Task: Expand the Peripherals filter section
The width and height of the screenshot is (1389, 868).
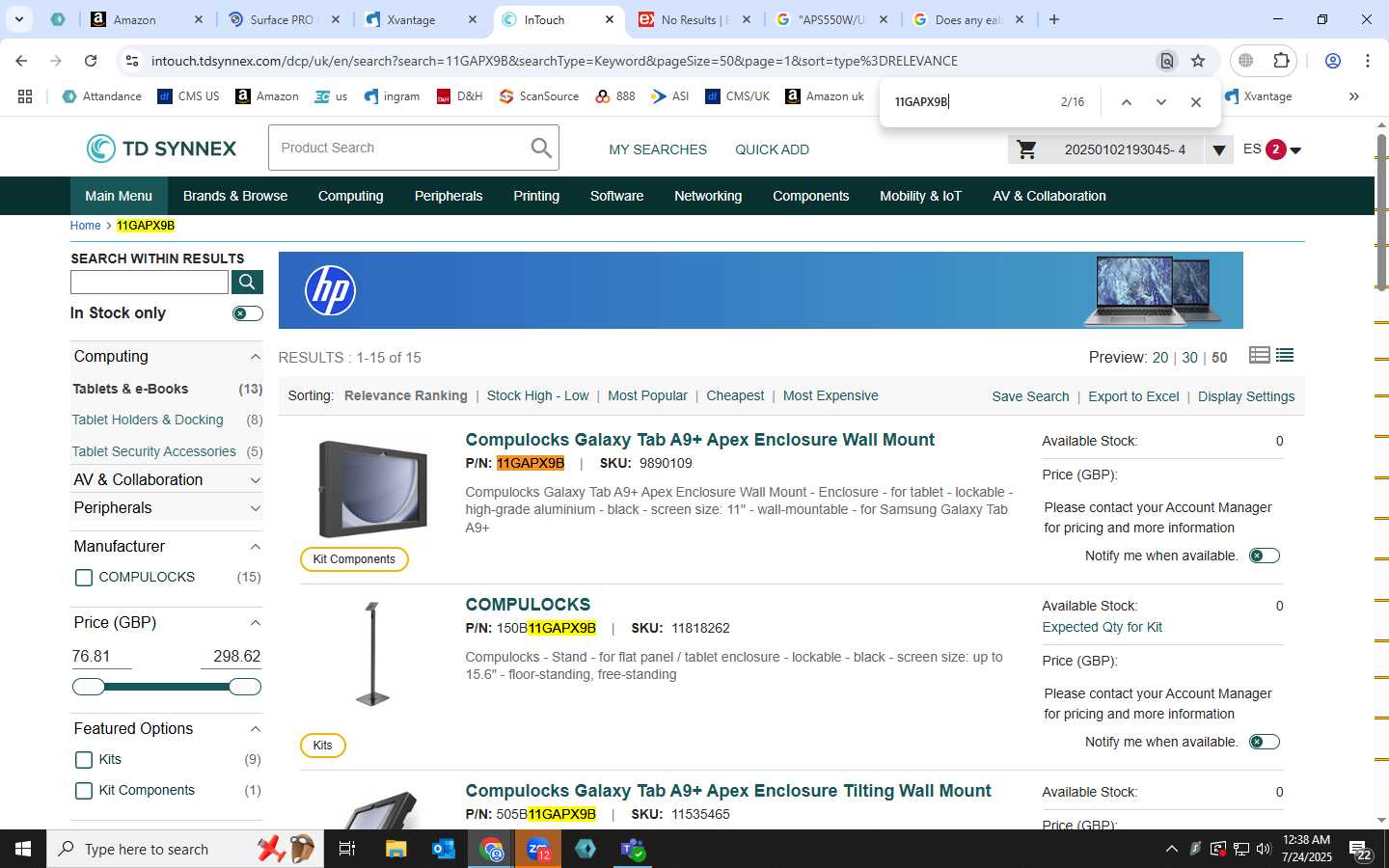Action: point(255,508)
